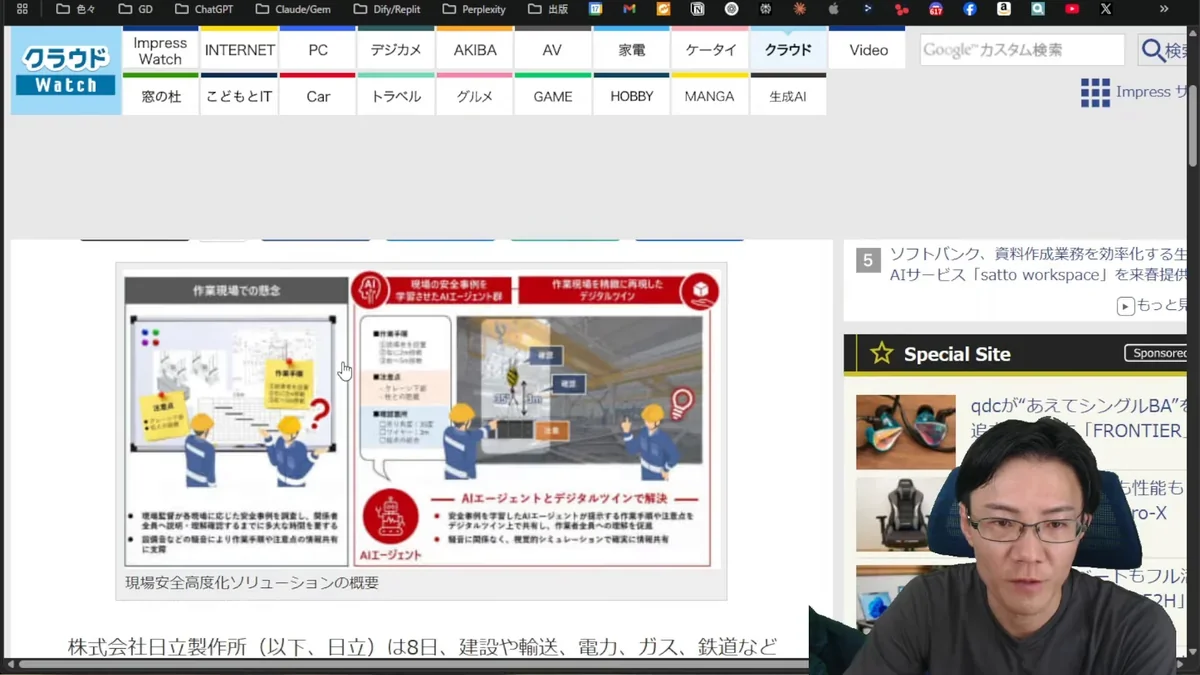Click the 検索 search button

(1162, 49)
